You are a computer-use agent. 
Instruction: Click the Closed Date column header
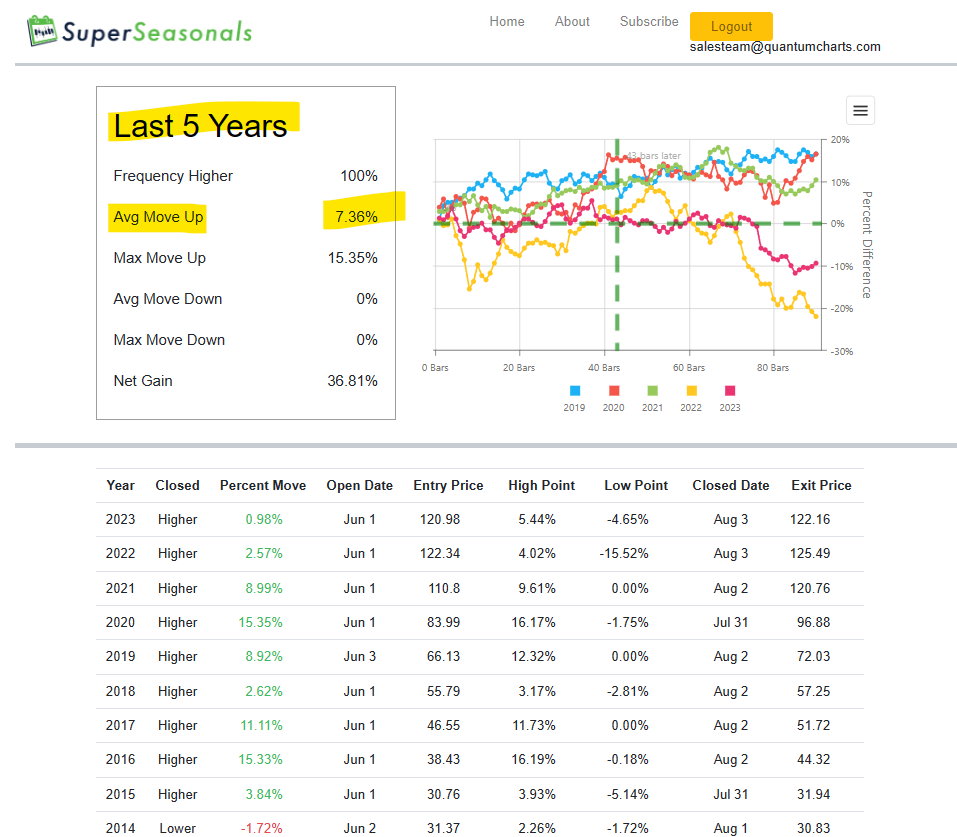coord(731,485)
